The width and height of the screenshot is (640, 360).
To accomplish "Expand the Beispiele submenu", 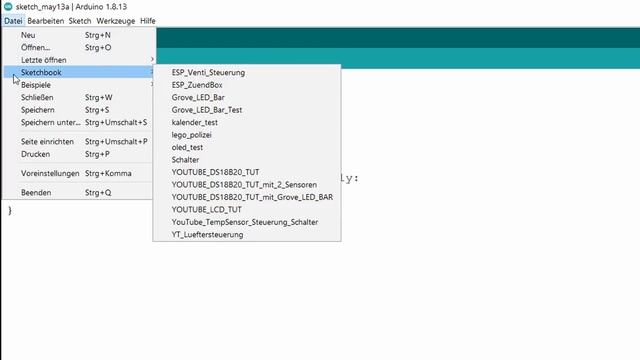I will (79, 85).
